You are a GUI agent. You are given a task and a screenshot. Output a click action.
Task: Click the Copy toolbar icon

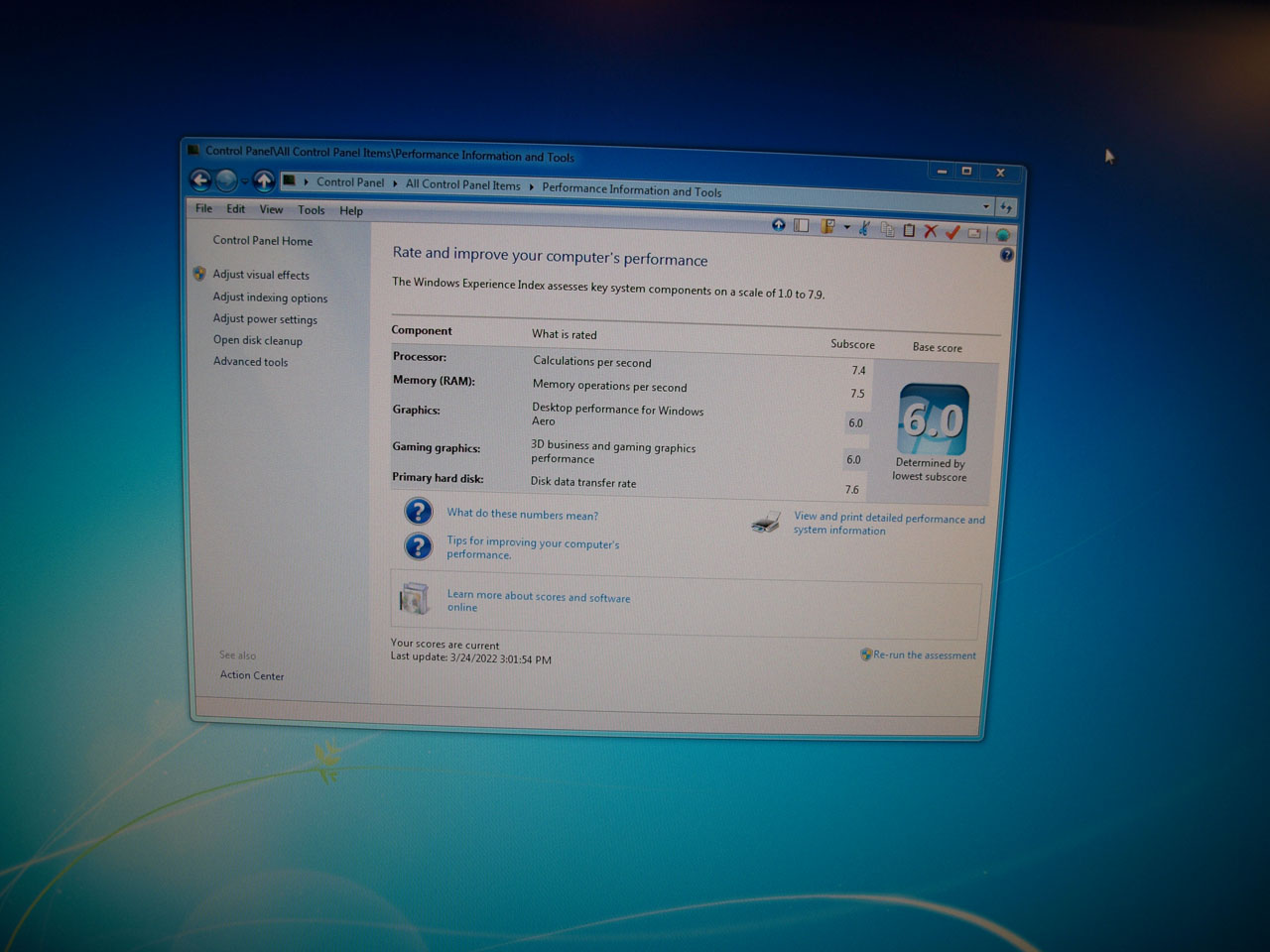tap(887, 229)
